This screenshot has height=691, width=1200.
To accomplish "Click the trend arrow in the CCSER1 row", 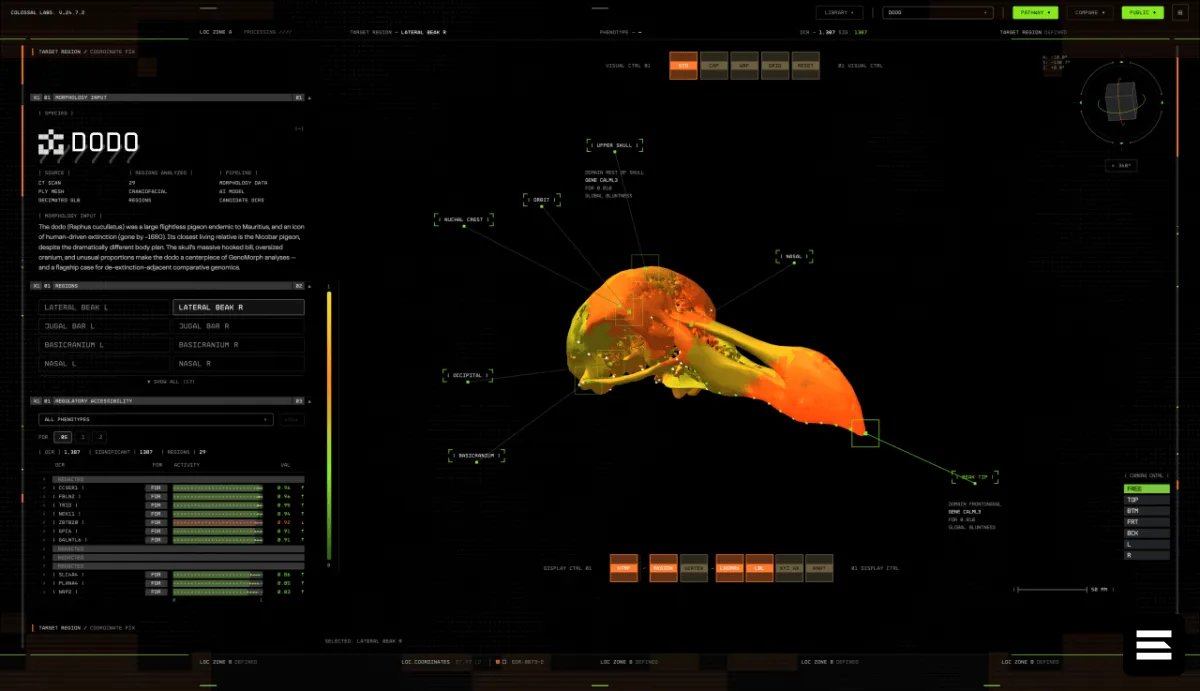I will click(302, 487).
